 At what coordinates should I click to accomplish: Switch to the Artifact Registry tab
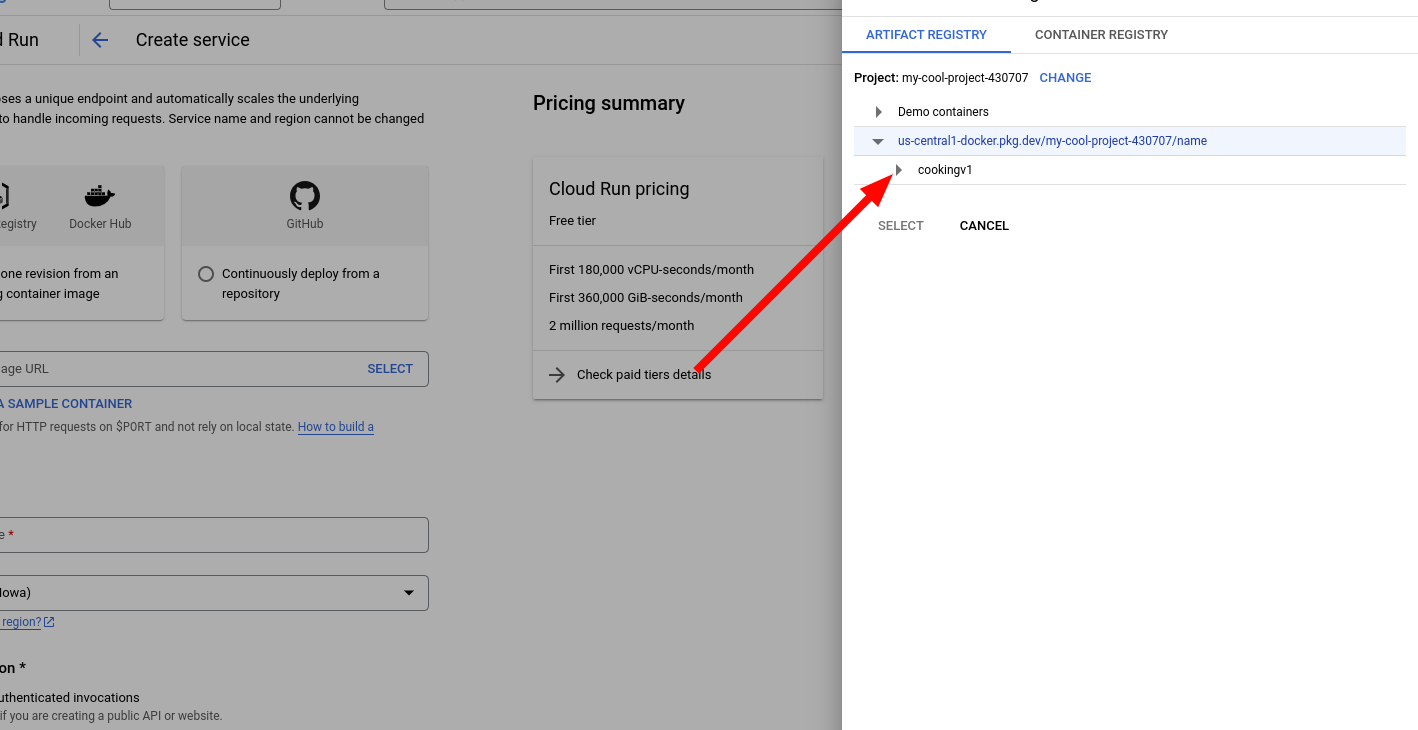click(x=926, y=35)
